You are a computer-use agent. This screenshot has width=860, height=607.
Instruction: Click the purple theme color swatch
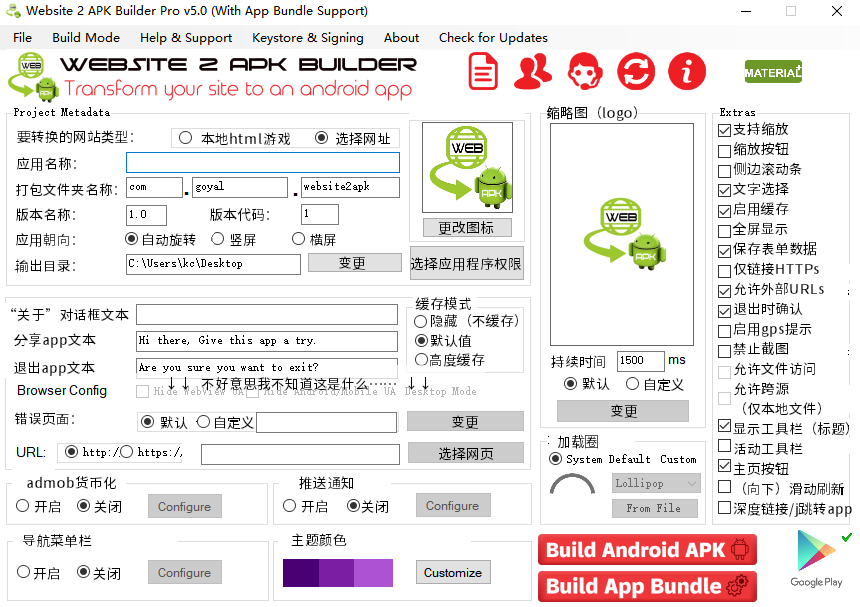coord(337,573)
